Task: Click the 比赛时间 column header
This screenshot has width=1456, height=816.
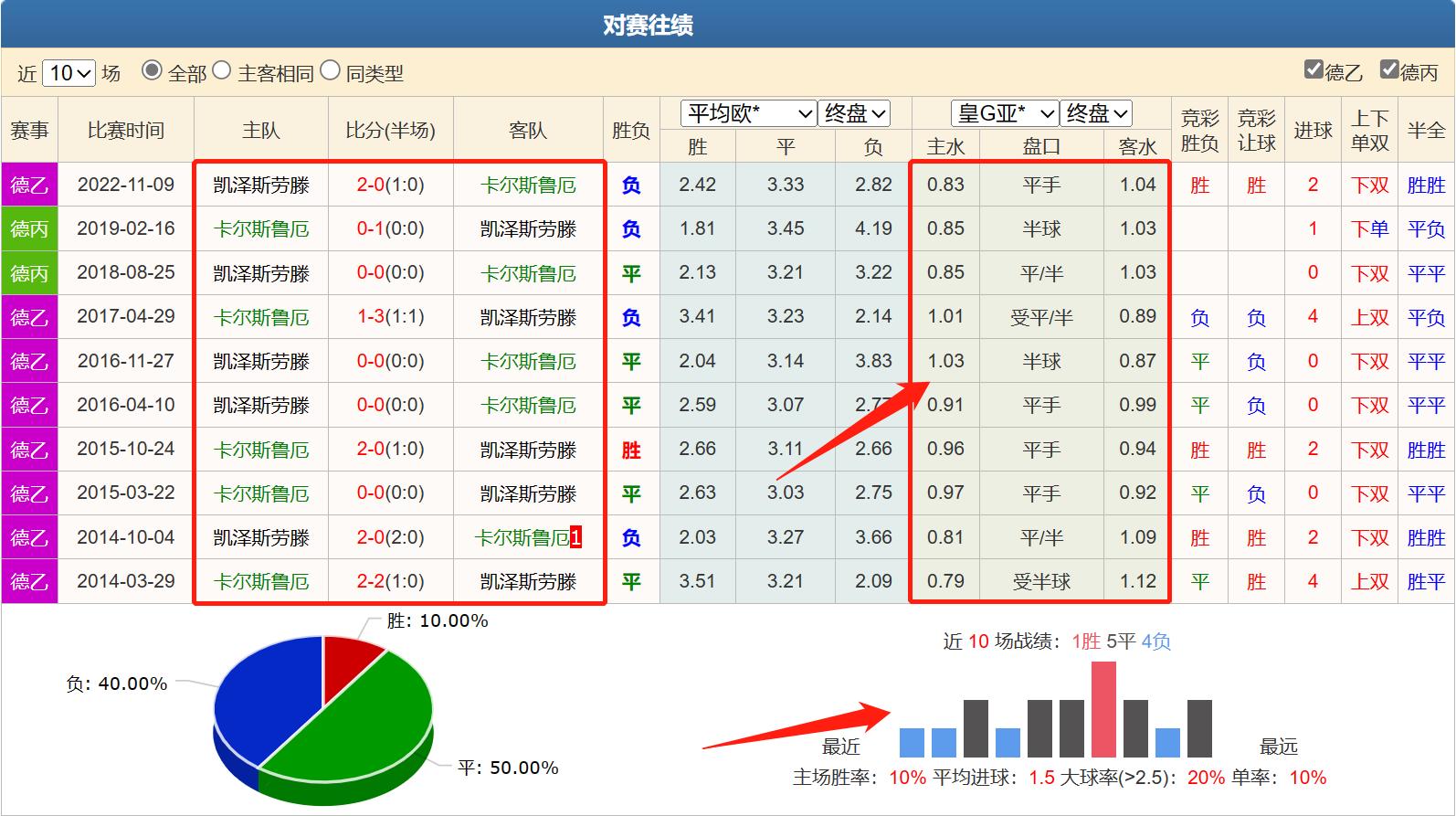Action: 126,131
